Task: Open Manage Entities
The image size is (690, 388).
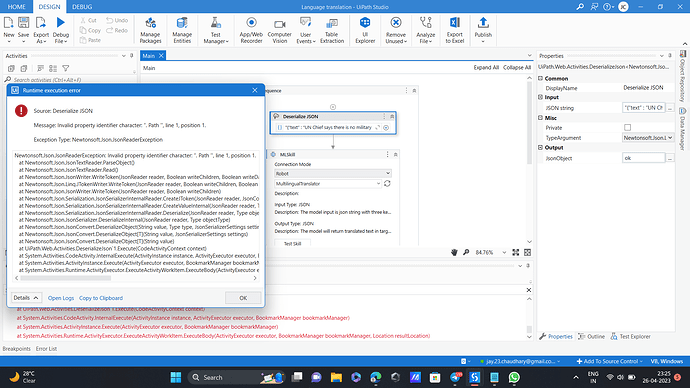Action: [182, 30]
